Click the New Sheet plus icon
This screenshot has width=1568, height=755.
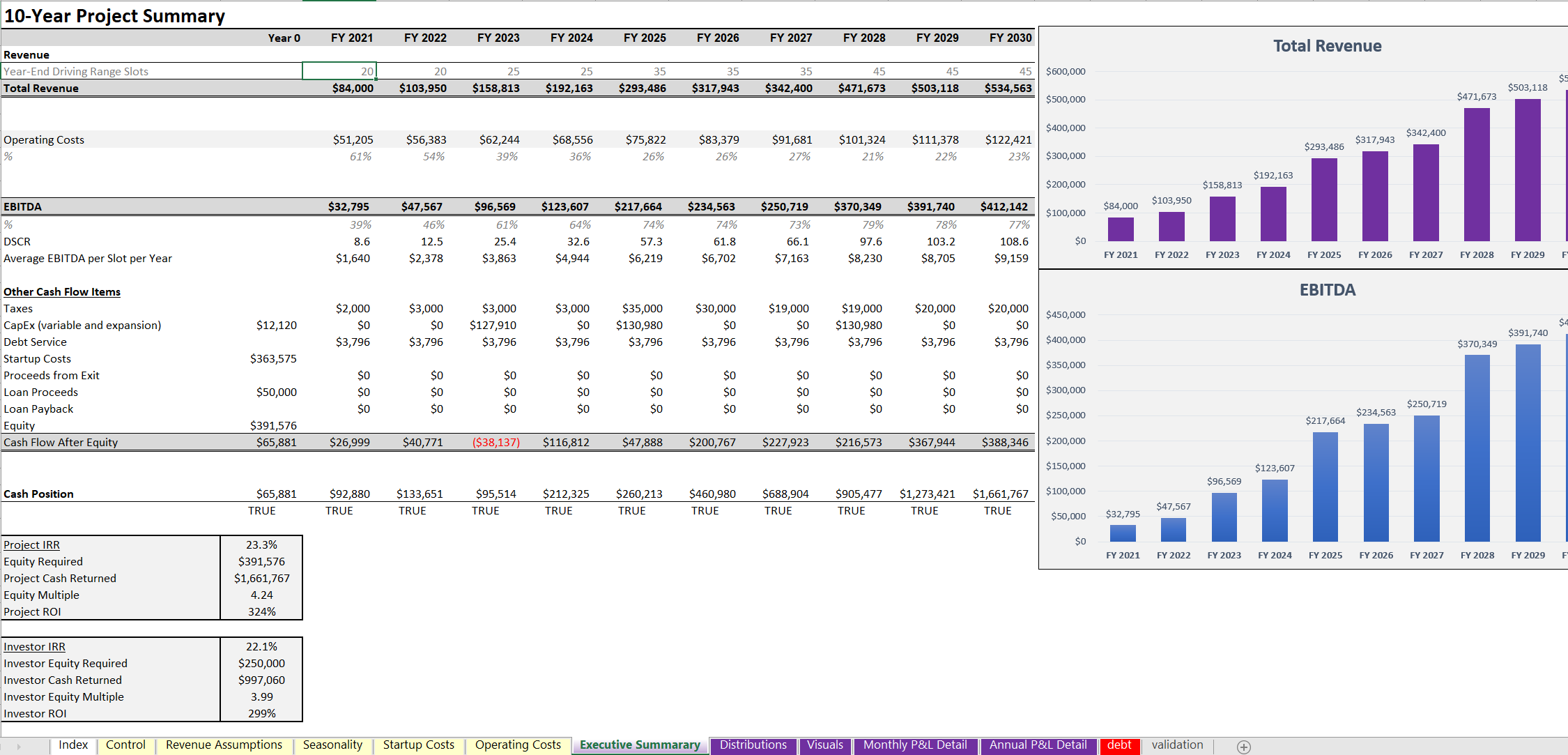coord(1243,746)
